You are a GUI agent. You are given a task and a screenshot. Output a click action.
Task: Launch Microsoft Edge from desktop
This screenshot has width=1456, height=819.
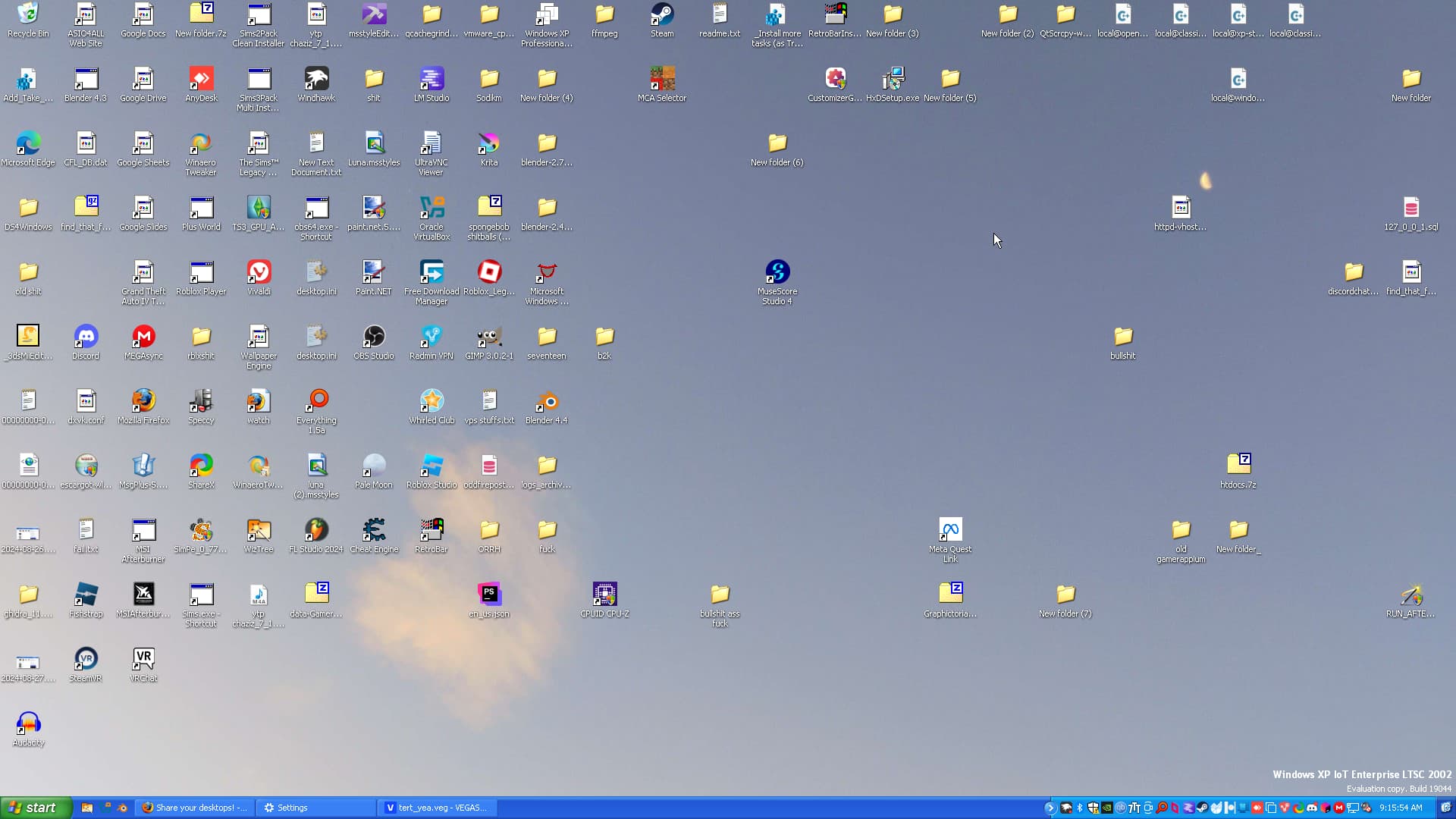[x=28, y=149]
